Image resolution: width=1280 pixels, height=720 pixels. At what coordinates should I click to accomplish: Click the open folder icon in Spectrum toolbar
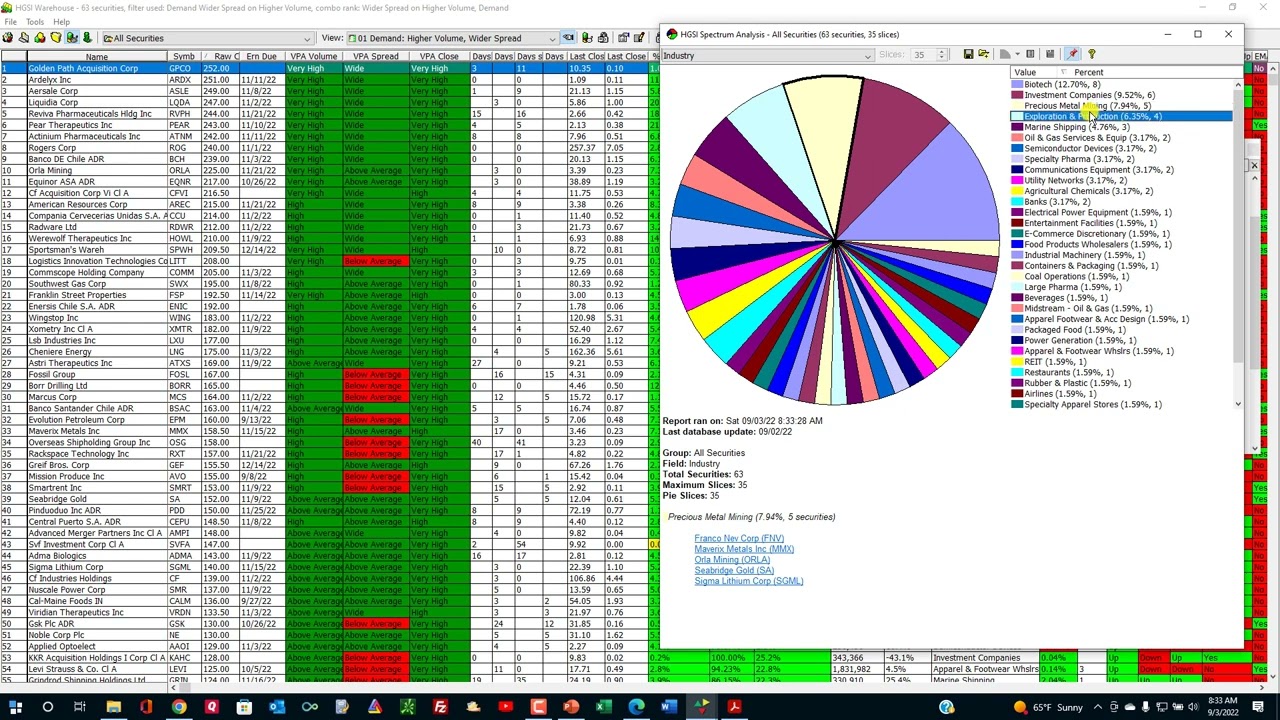pyautogui.click(x=984, y=55)
